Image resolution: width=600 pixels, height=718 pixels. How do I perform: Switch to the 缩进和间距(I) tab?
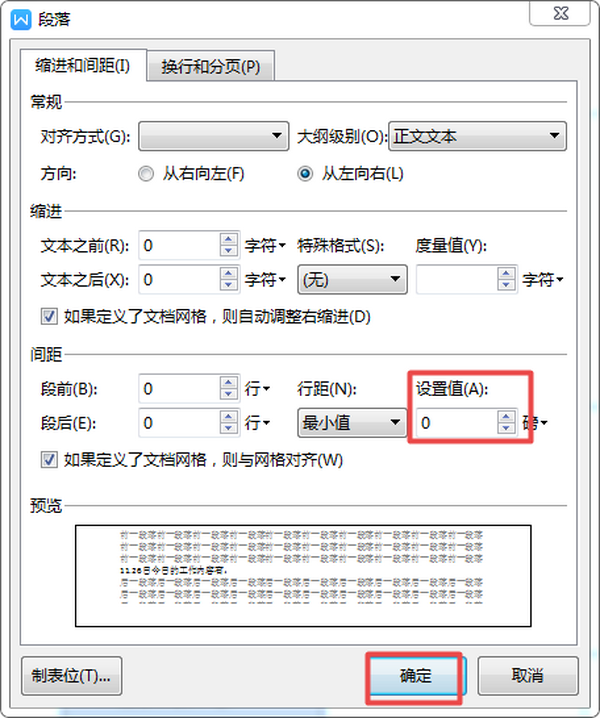(x=83, y=65)
